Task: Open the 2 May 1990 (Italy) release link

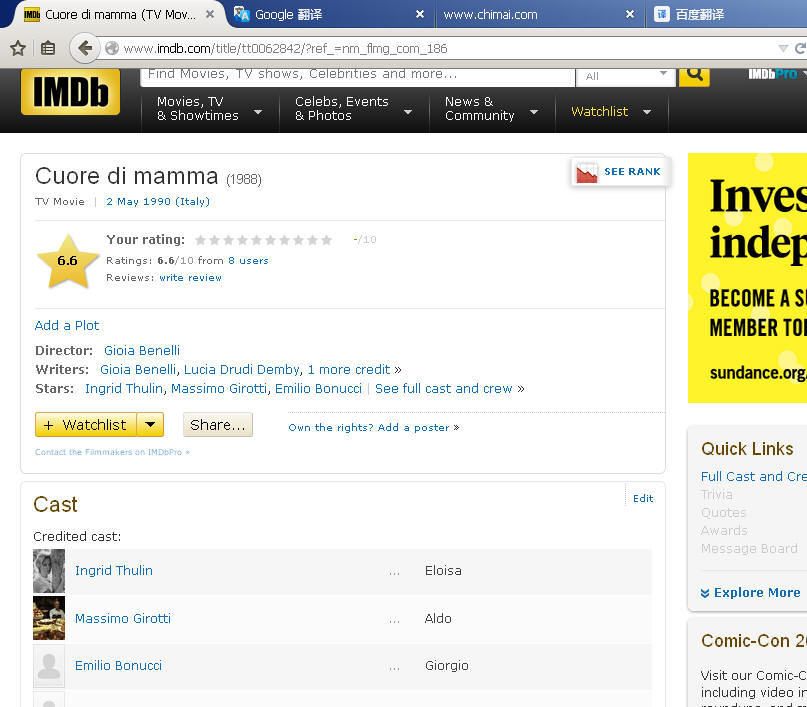Action: click(158, 202)
